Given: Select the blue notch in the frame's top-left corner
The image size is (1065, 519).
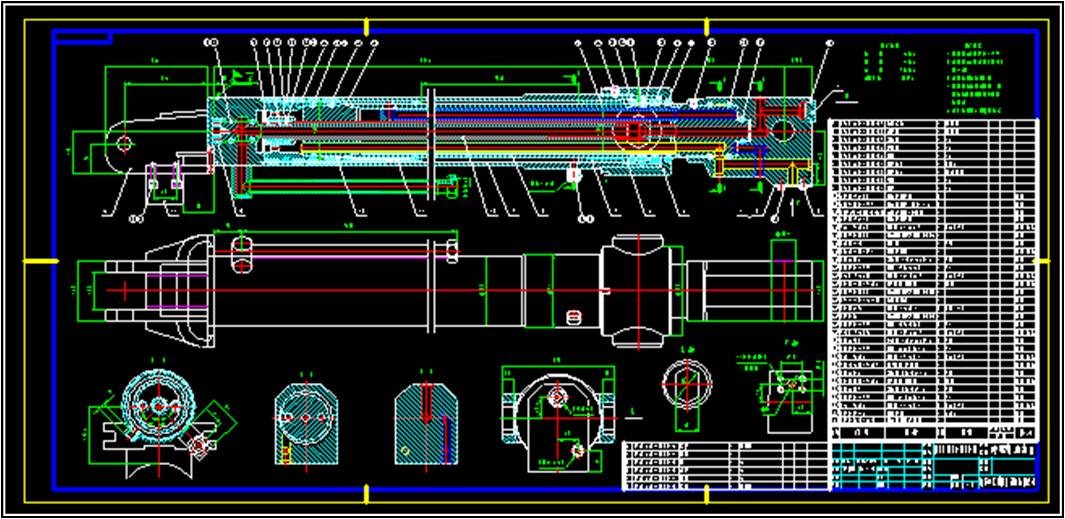Looking at the screenshot, I should (x=82, y=38).
